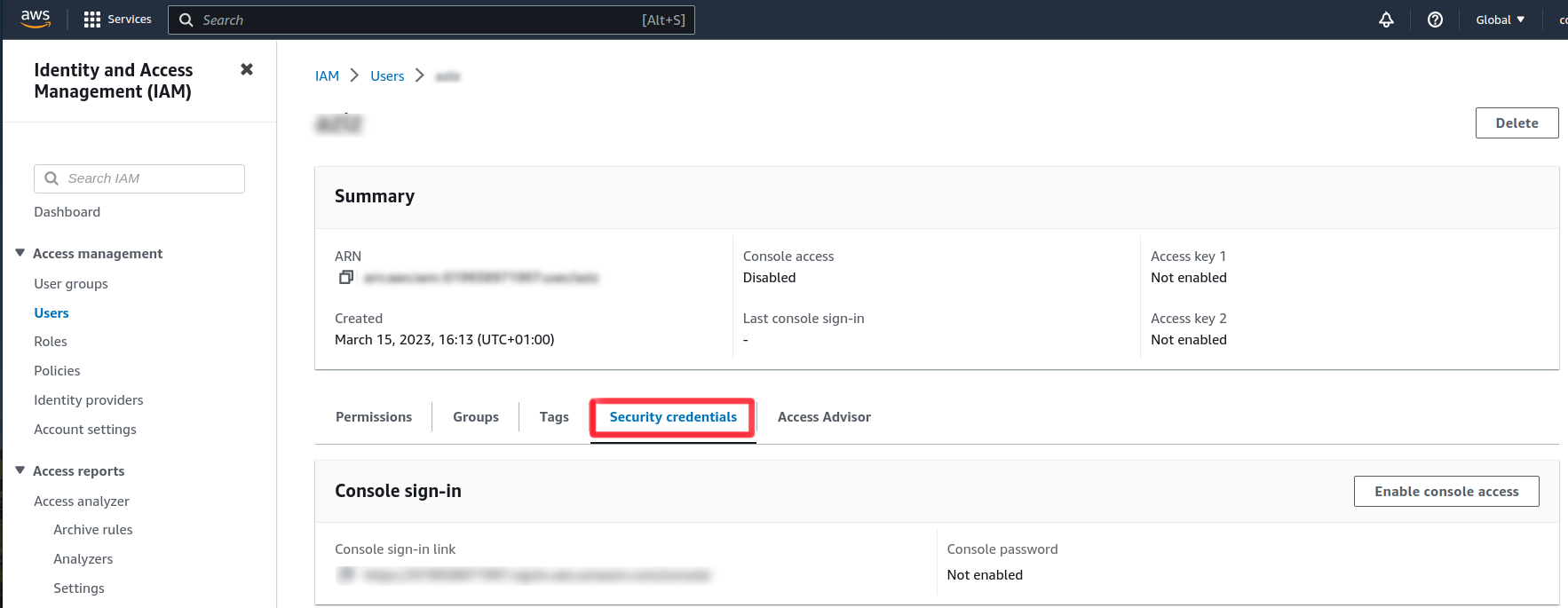Open Dashboard in the sidebar
The width and height of the screenshot is (1568, 608).
67,211
